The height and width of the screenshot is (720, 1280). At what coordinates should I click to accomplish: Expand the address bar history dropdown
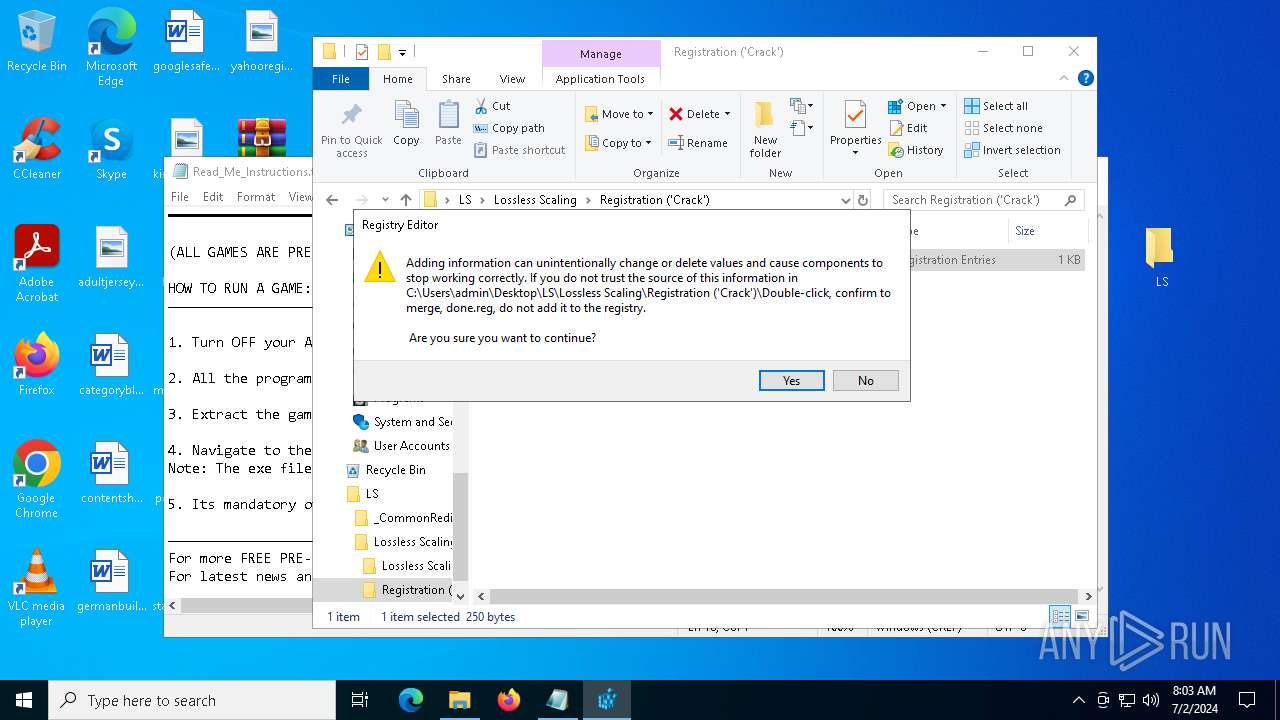tap(846, 200)
